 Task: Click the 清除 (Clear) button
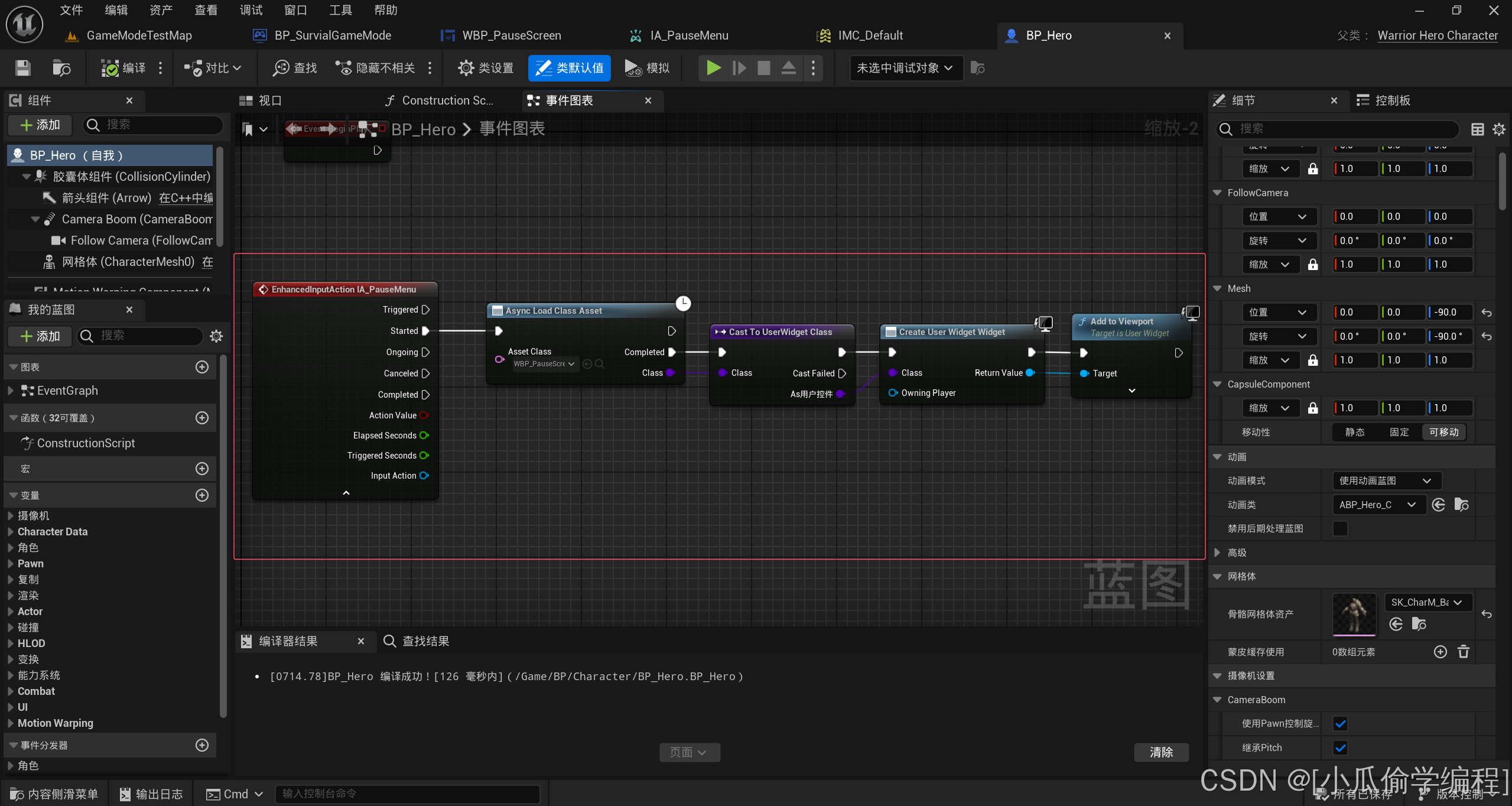tap(1161, 752)
